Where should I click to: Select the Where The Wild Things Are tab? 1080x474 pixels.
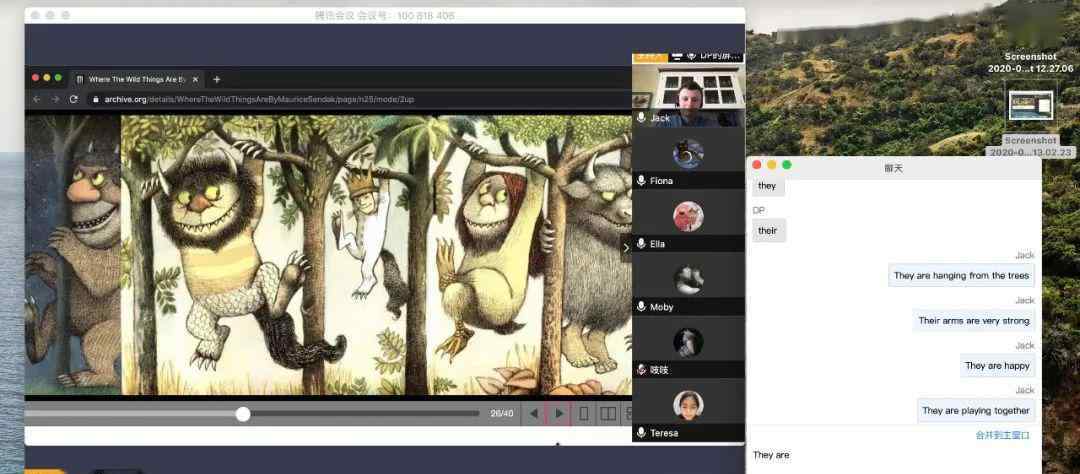point(136,79)
